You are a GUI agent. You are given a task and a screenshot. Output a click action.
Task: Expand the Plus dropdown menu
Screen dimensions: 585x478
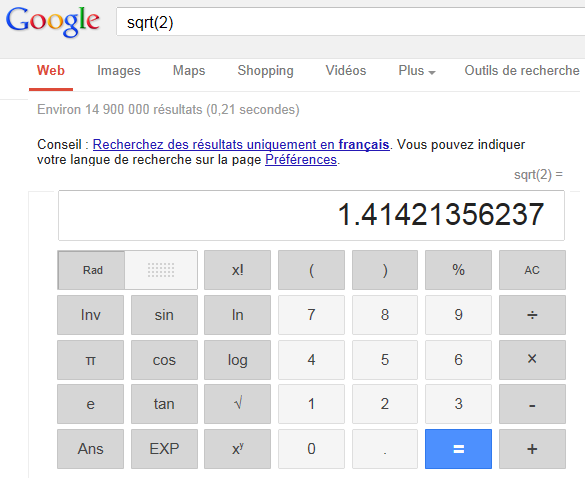[x=417, y=71]
